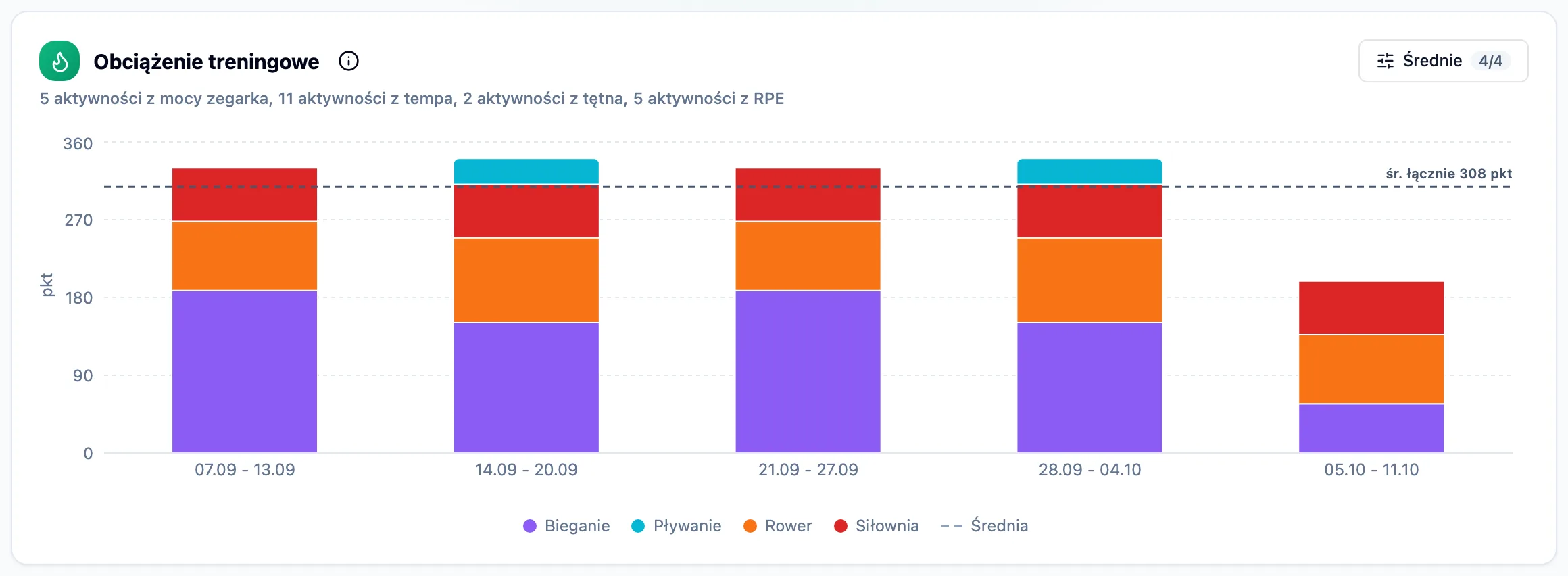Screen dimensions: 1568x576
Task: Click the śr. łącznie 308 pkt average label
Action: (x=1449, y=174)
